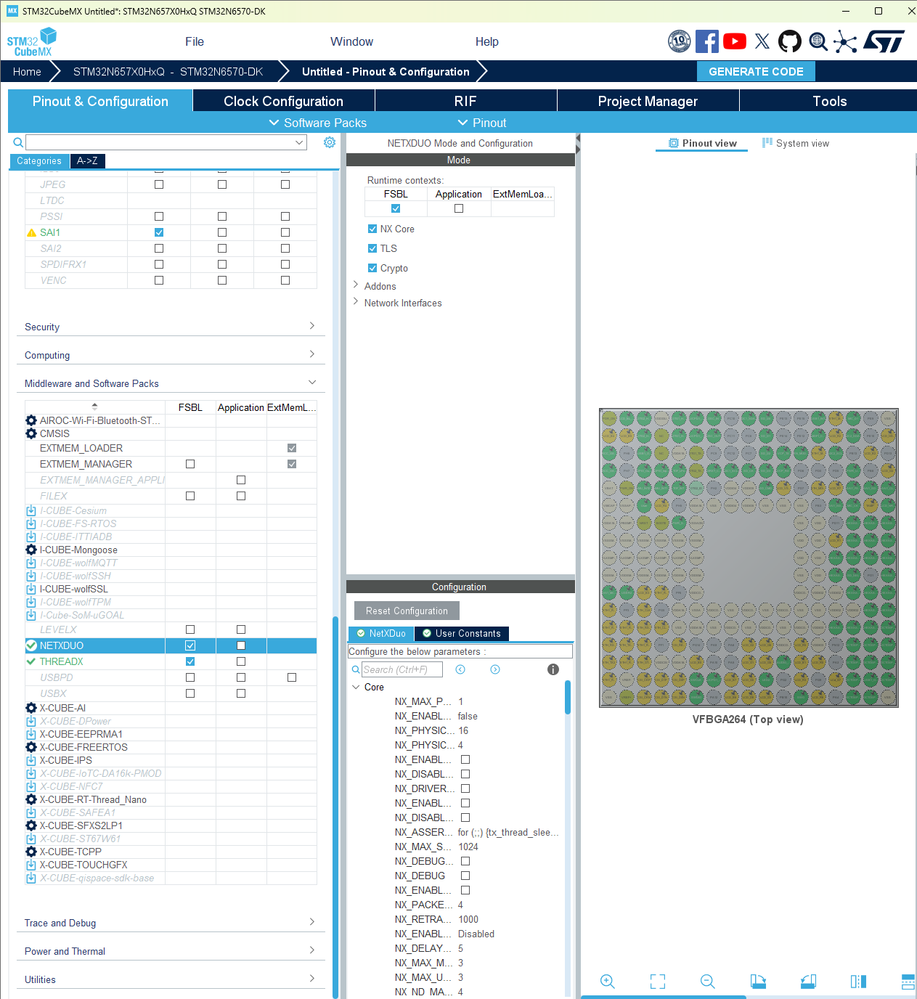Screen dimensions: 917x999
Task: Open the YouTube icon link
Action: (x=735, y=41)
